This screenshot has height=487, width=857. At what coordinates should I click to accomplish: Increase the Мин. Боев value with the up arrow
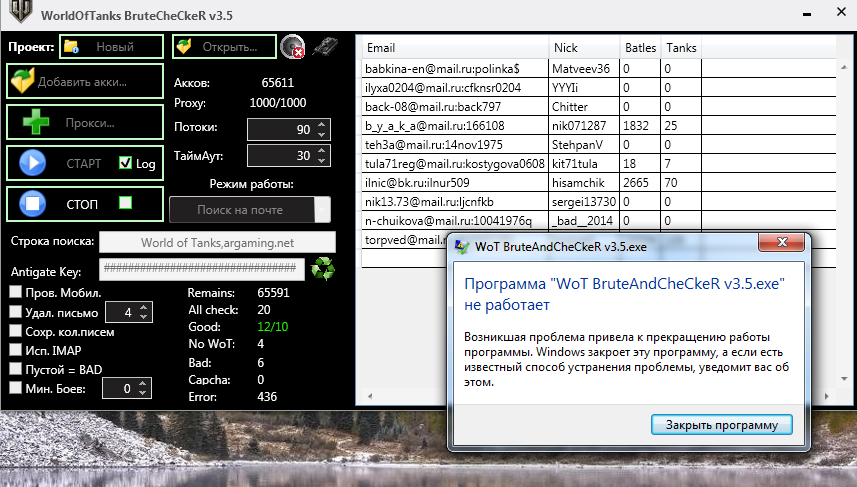pyautogui.click(x=143, y=384)
